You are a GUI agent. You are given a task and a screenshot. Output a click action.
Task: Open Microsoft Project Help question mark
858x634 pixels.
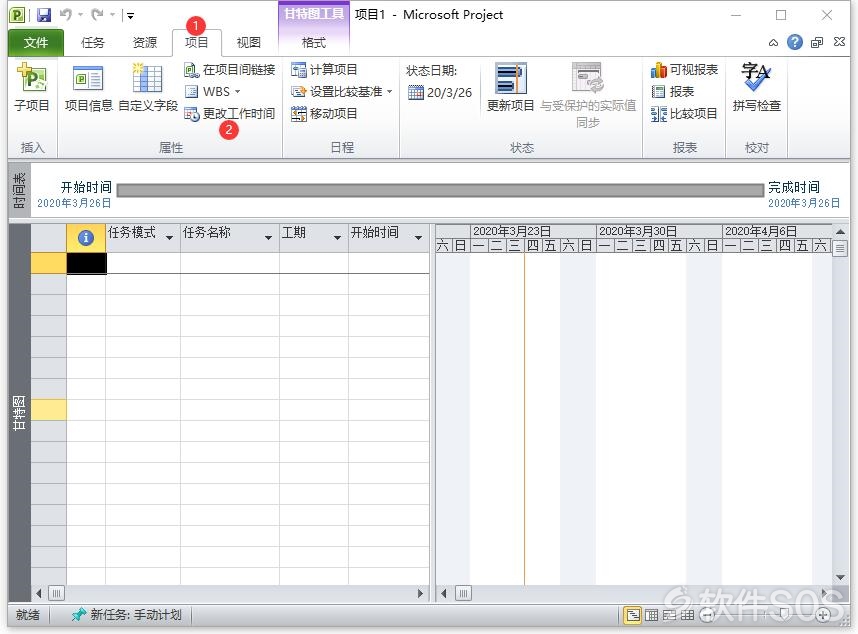point(795,42)
